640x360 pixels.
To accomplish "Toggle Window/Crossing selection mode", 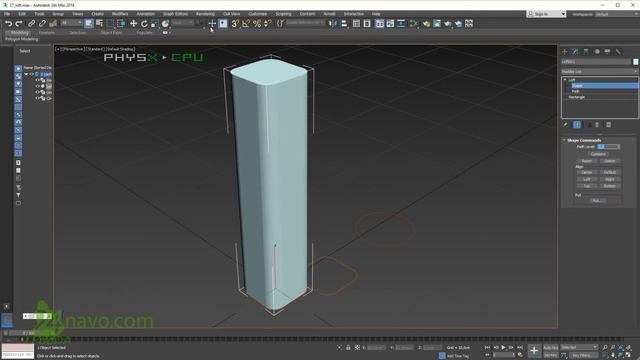I will [x=121, y=24].
